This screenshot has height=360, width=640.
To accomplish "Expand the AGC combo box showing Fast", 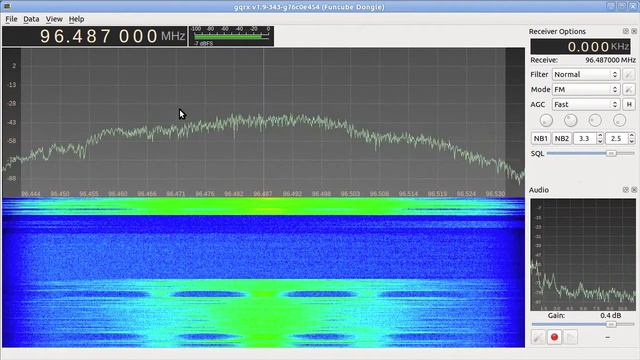I will pos(586,104).
